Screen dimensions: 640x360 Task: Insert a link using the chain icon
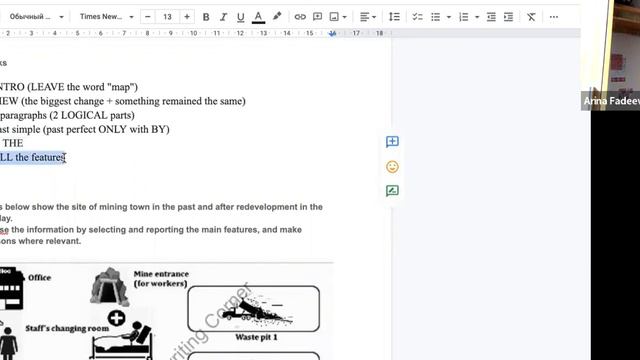pyautogui.click(x=300, y=17)
